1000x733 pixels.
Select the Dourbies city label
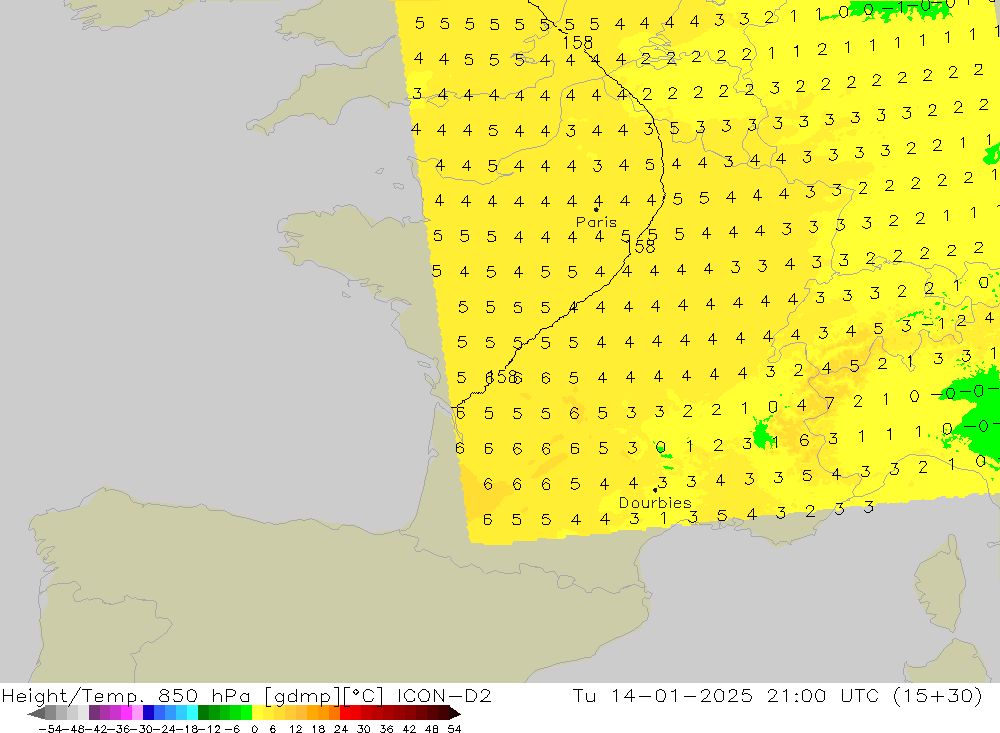pos(654,503)
